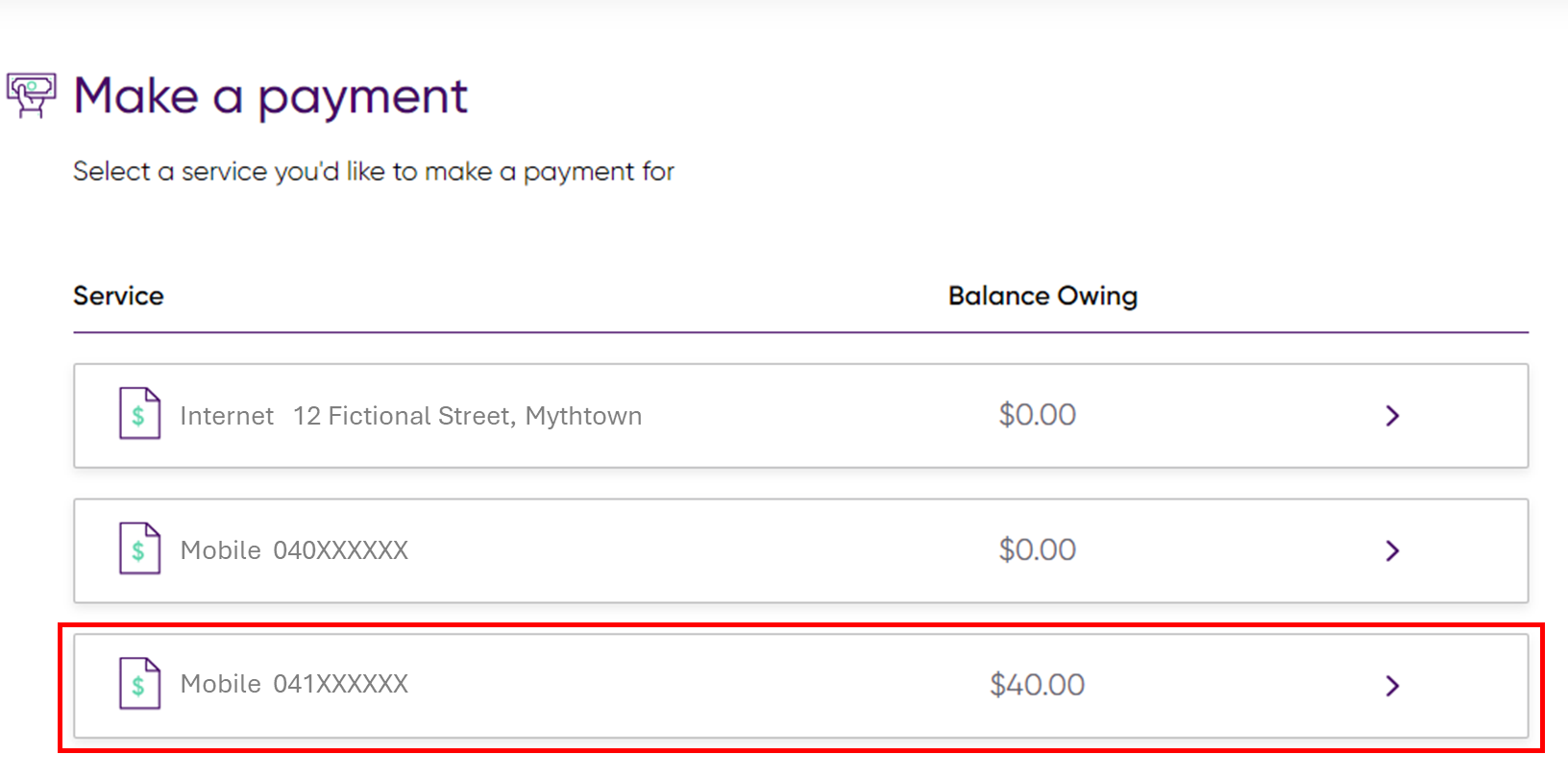Click the 12 Fictional Street, Mythtown address
Image resolution: width=1568 pixels, height=779 pixels.
[x=467, y=416]
